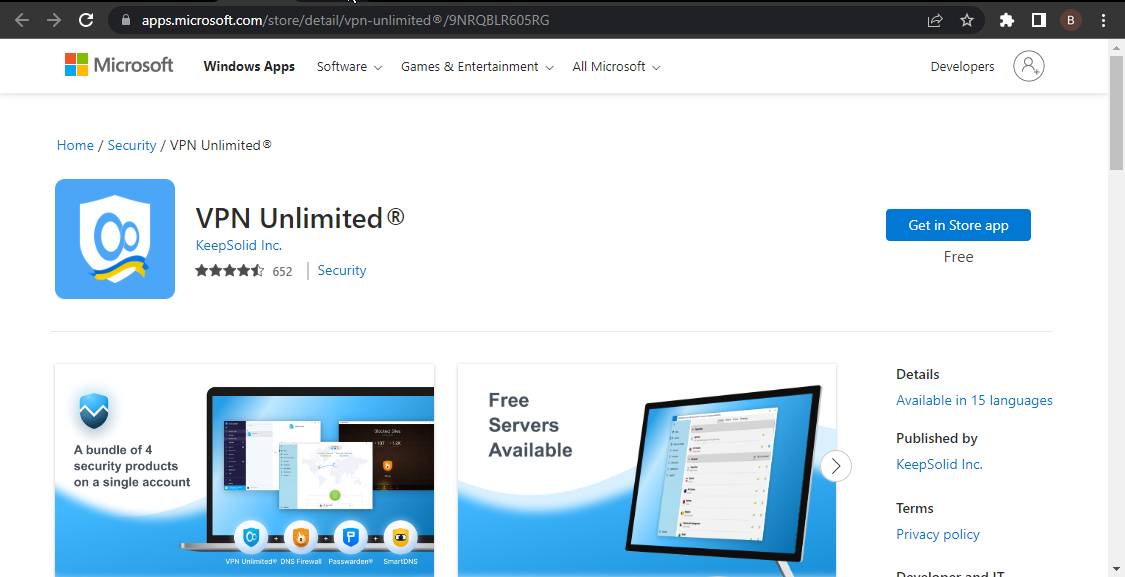This screenshot has height=577, width=1125.
Task: Click the browser back arrow
Action: (x=22, y=20)
